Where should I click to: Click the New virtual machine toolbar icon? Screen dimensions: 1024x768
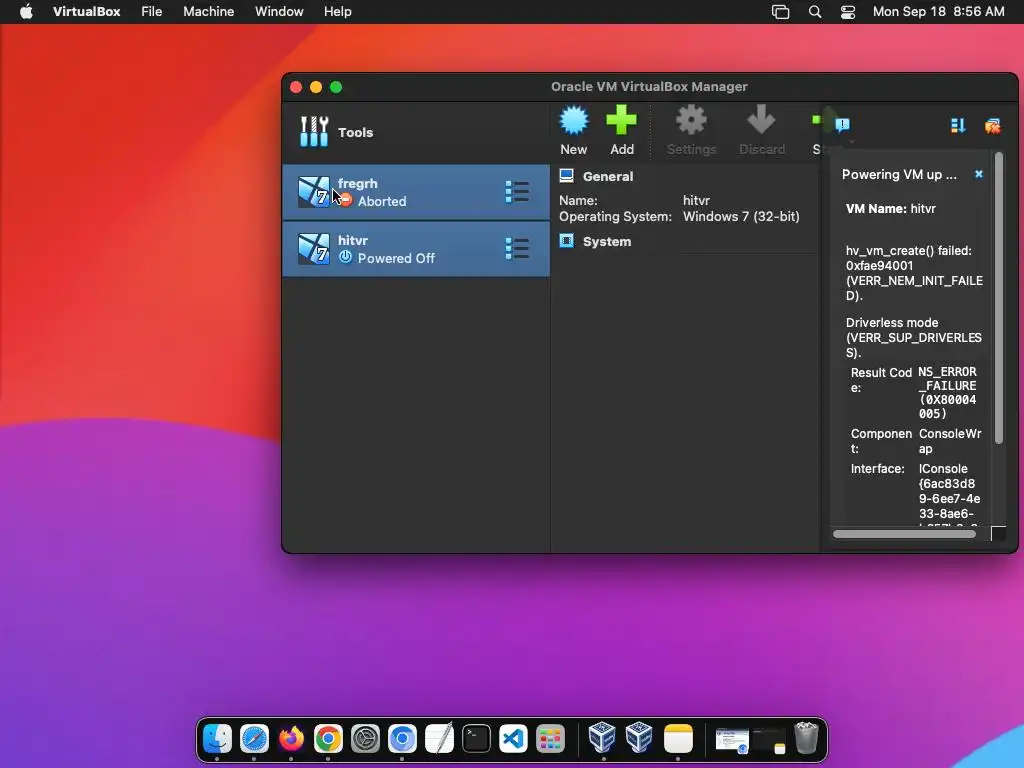coord(573,121)
